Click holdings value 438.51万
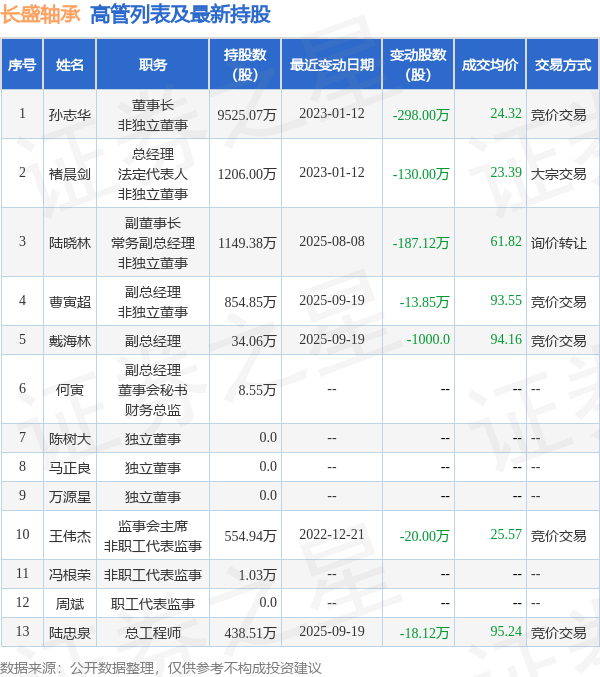The image size is (600, 677). point(250,633)
